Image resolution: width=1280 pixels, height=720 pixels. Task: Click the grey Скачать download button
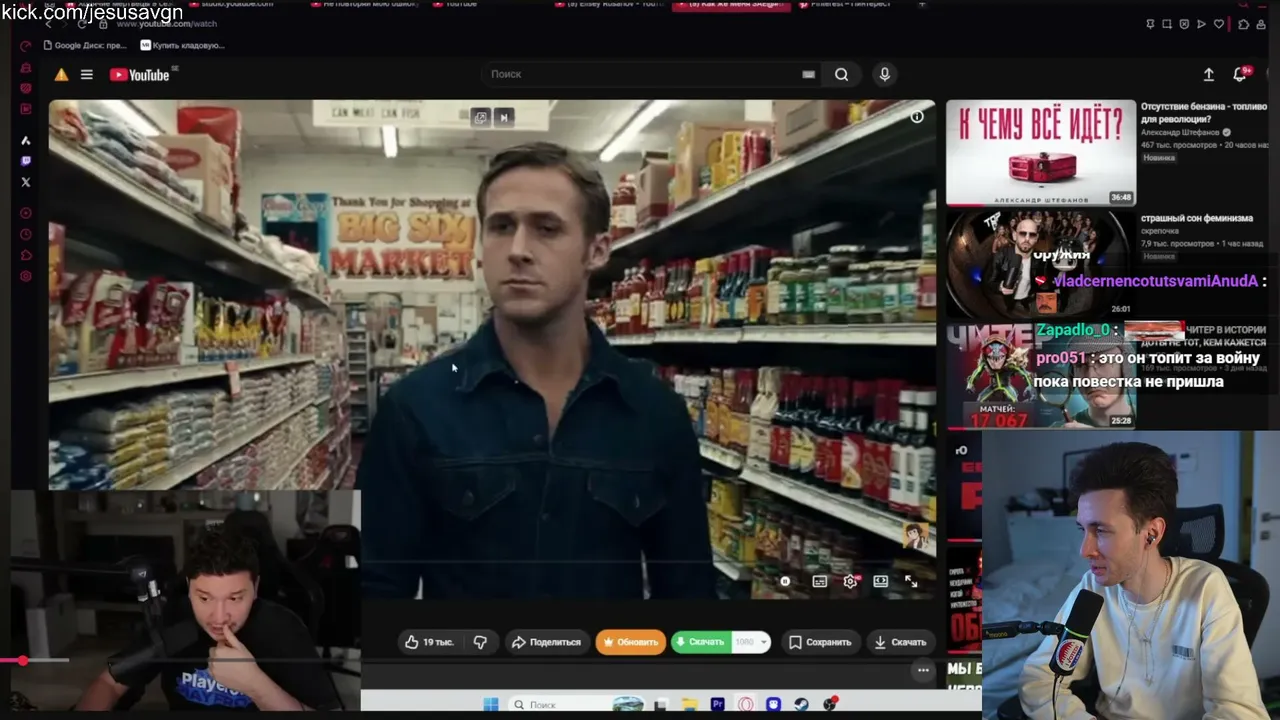point(900,642)
